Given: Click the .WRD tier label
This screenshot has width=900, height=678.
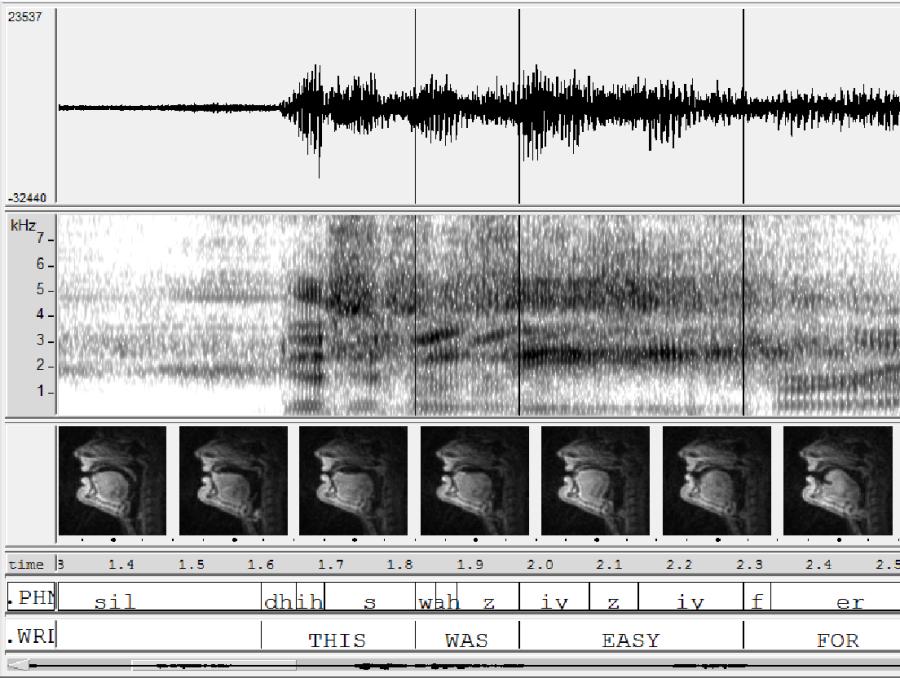Looking at the screenshot, I should (x=30, y=636).
